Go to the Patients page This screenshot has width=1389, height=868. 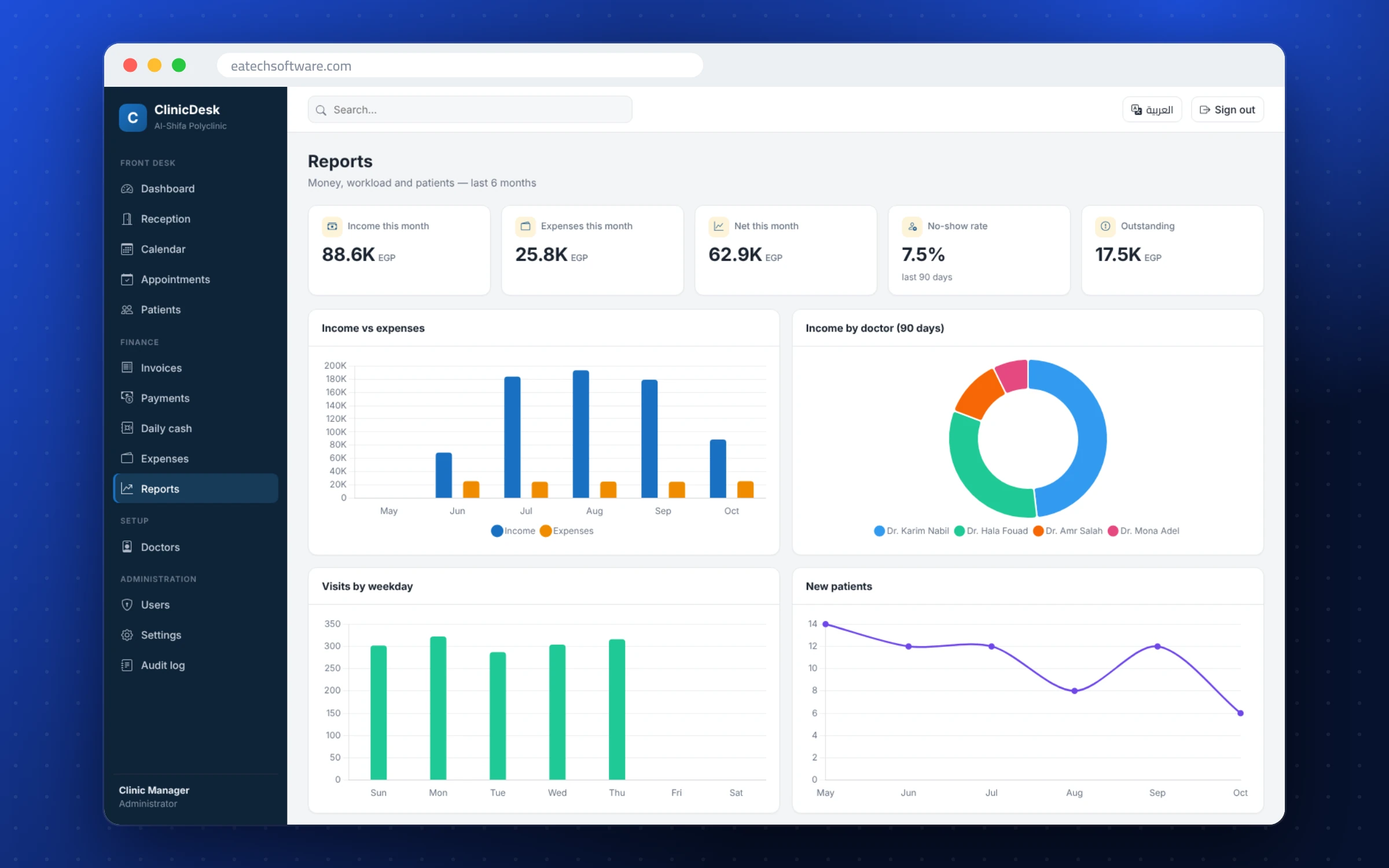[196, 310]
